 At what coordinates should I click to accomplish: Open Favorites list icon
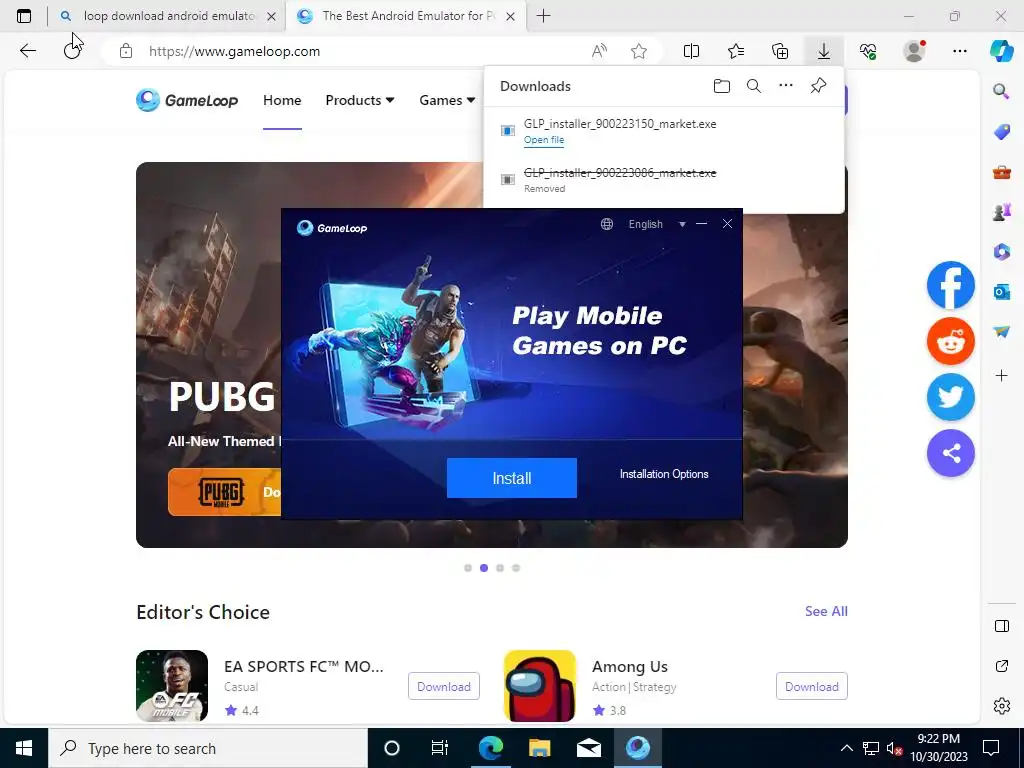click(x=736, y=51)
